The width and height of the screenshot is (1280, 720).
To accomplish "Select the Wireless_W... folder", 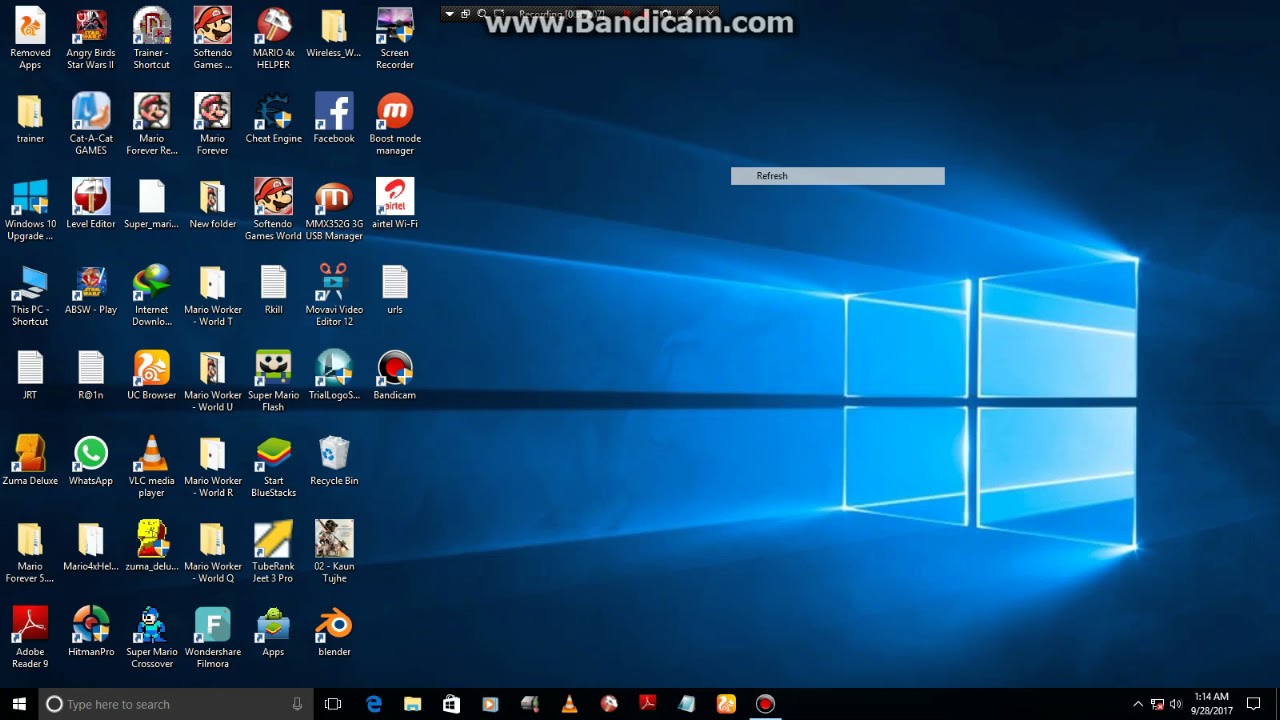I will 334,35.
